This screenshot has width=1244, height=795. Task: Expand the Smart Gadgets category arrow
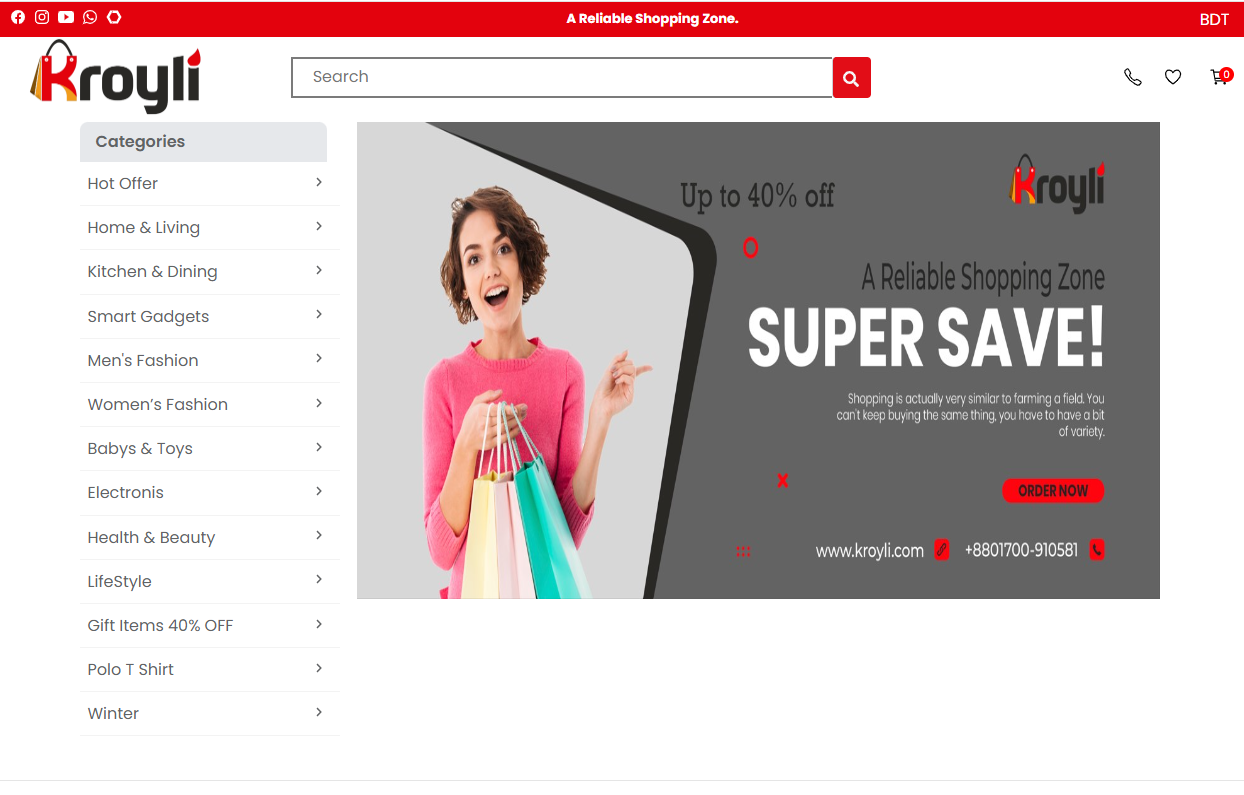pyautogui.click(x=319, y=315)
